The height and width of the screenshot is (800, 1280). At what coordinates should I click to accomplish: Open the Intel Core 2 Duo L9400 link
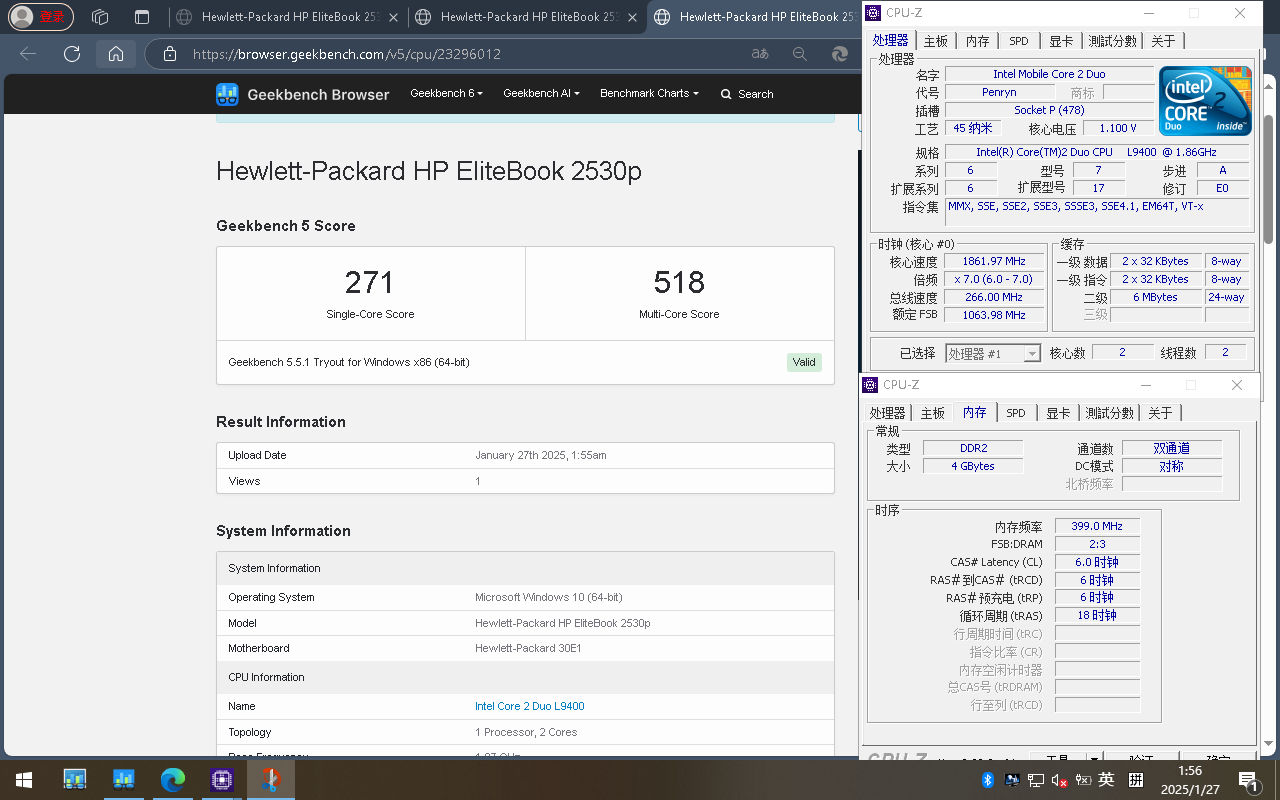pos(530,706)
